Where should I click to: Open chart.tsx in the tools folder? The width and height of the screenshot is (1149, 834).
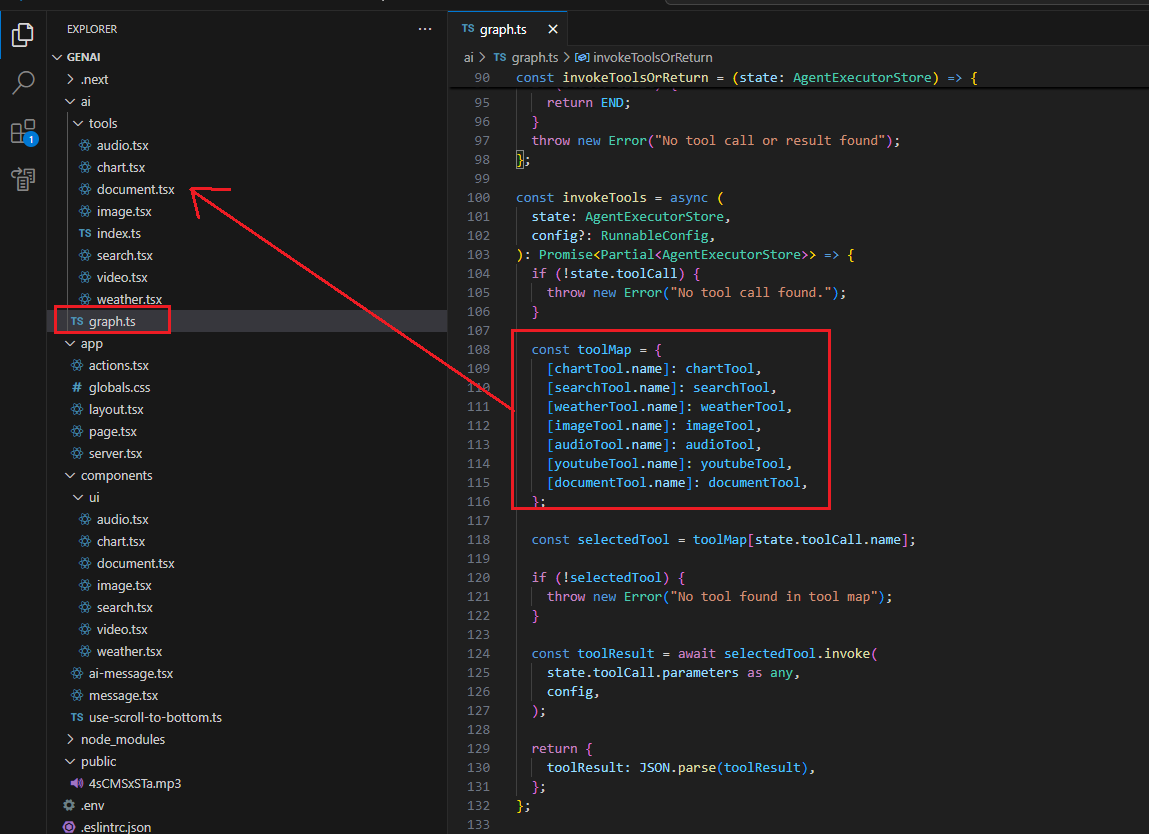click(x=121, y=167)
